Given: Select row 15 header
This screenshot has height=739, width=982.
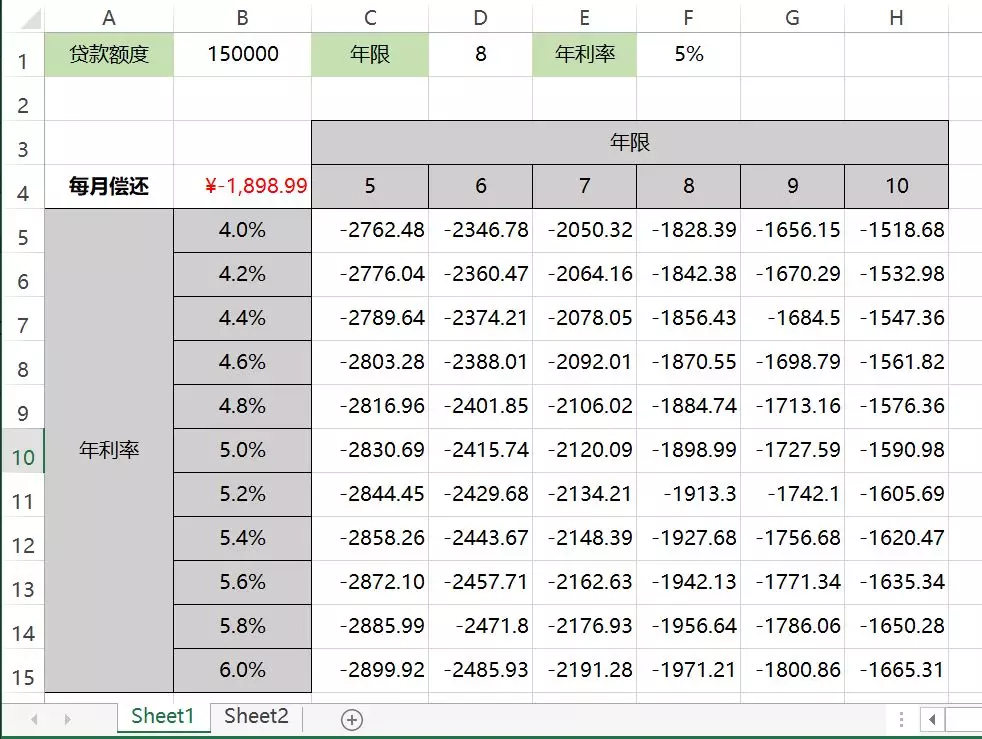Looking at the screenshot, I should [x=23, y=671].
